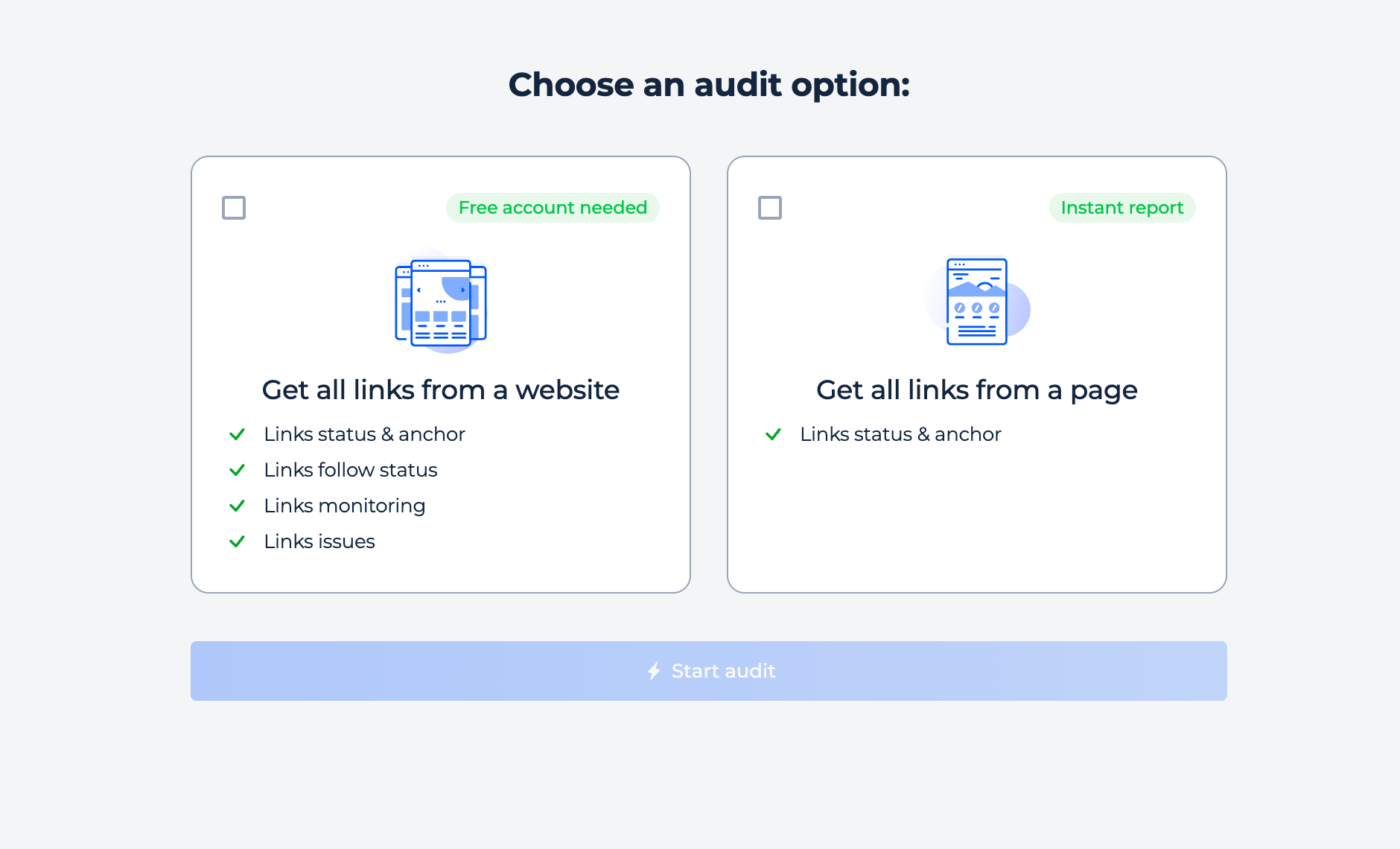The width and height of the screenshot is (1400, 849).
Task: Click the 'Links issues' feature text
Action: (319, 541)
